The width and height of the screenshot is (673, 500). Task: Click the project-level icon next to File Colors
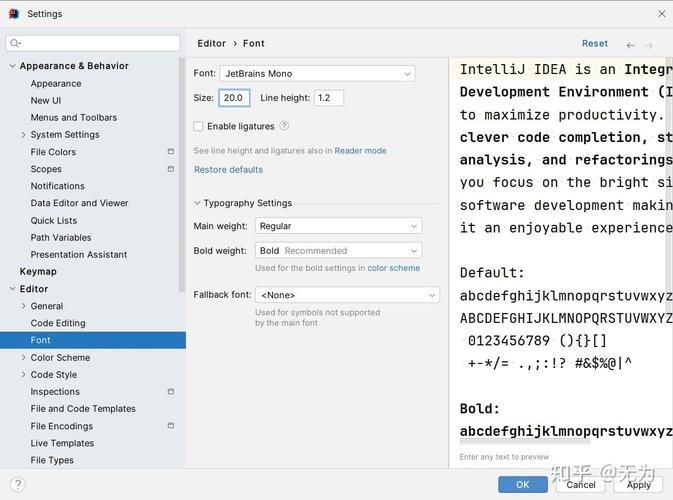click(x=170, y=152)
